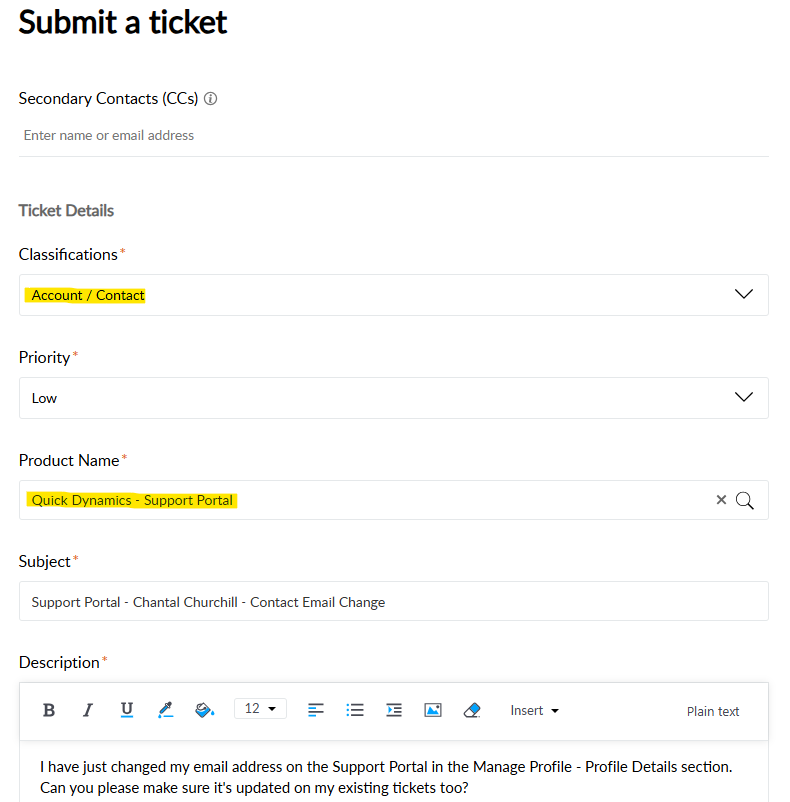Open the font color picker
Image resolution: width=790 pixels, height=802 pixels.
pyautogui.click(x=166, y=710)
